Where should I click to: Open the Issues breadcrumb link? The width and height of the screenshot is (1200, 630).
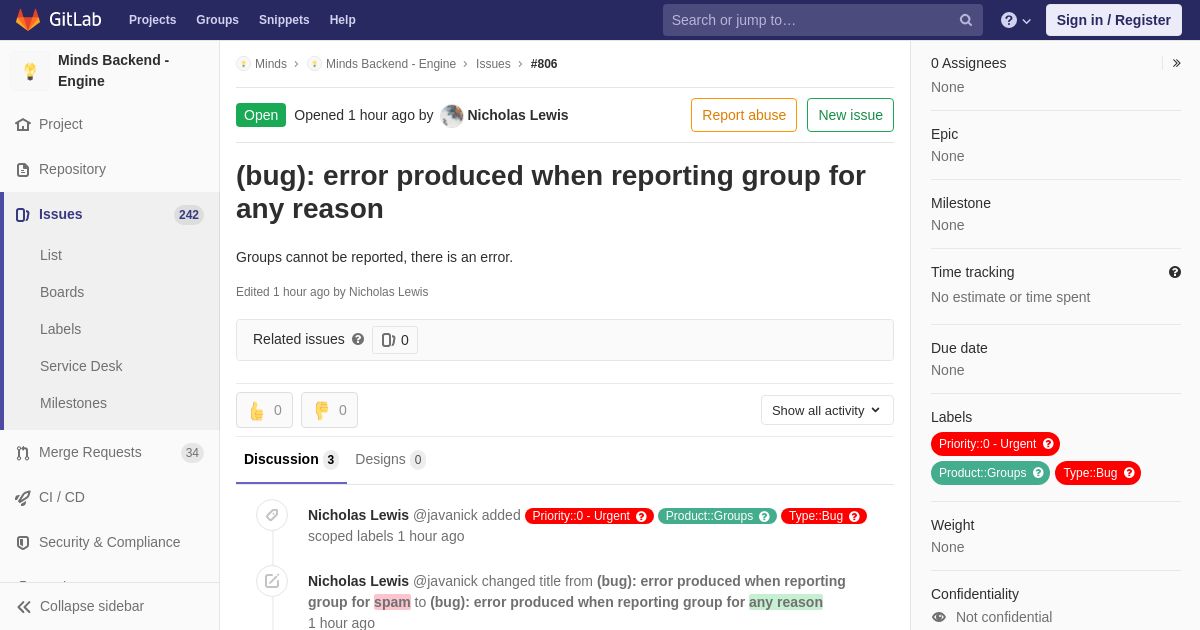493,64
